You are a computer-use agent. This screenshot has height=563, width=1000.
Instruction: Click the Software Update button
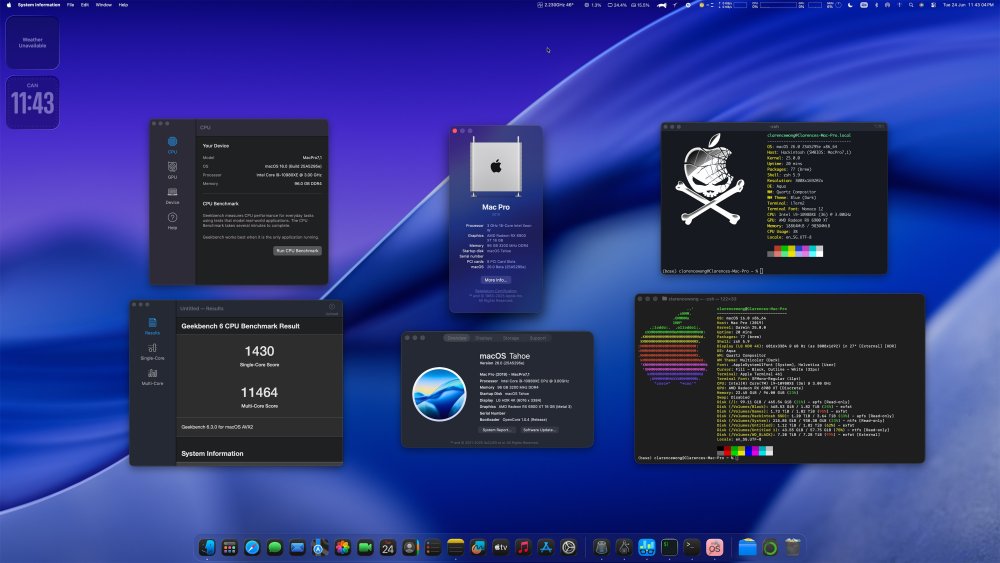538,430
